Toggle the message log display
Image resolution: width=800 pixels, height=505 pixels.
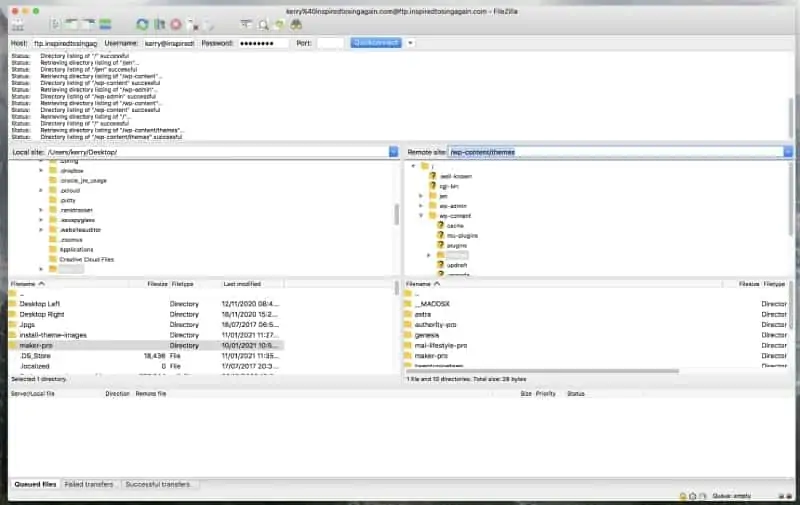pyautogui.click(x=57, y=24)
